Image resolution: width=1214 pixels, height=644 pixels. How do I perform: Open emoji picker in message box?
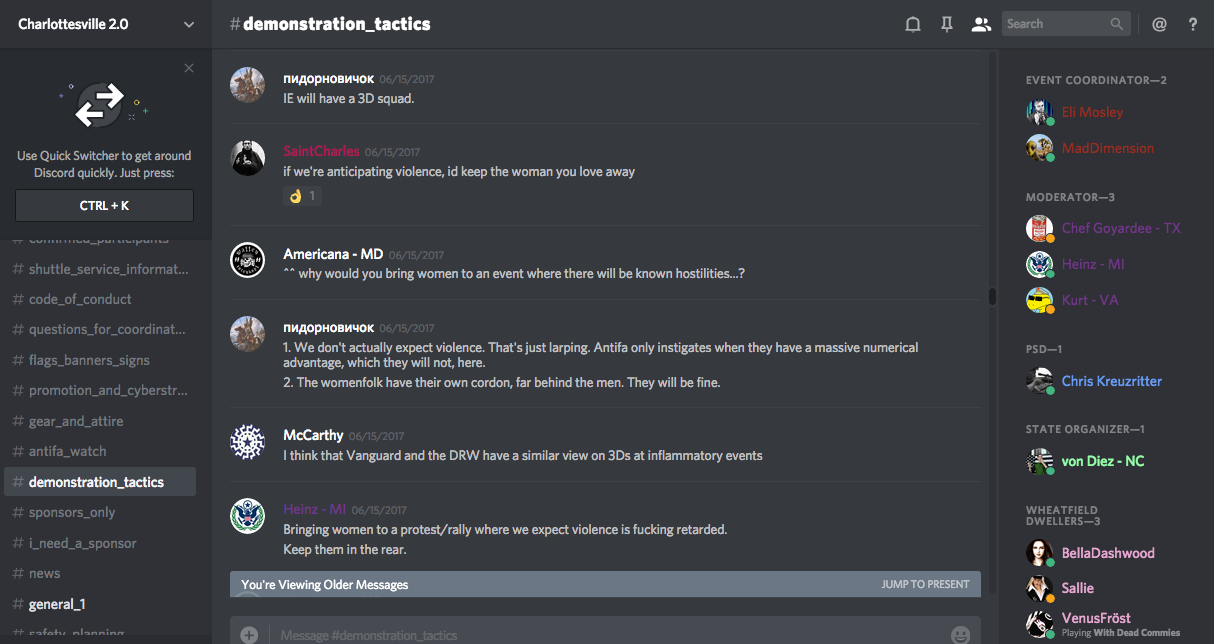click(960, 634)
